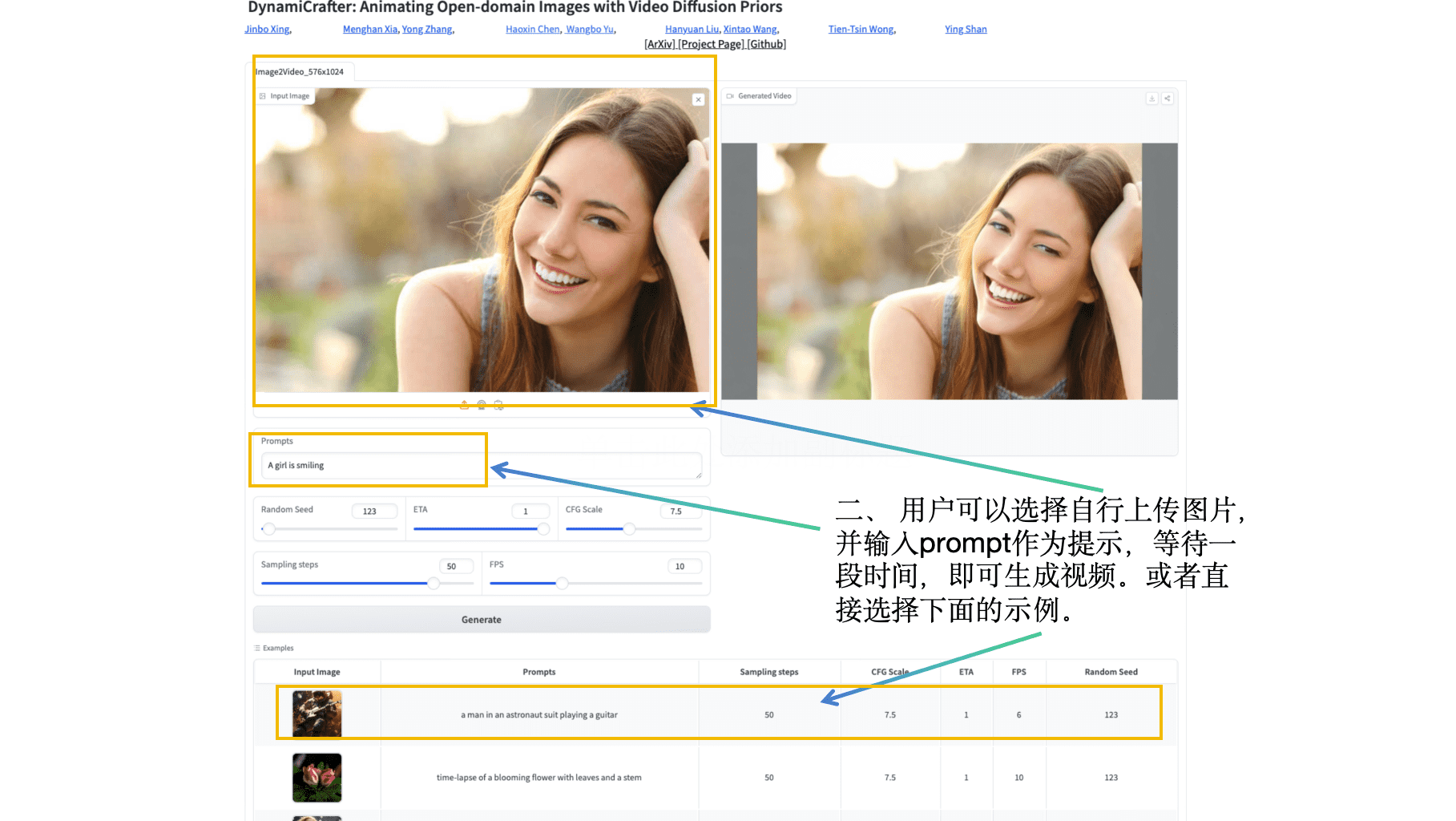The height and width of the screenshot is (821, 1456).
Task: Open author link Xintao Wang
Action: [x=751, y=29]
